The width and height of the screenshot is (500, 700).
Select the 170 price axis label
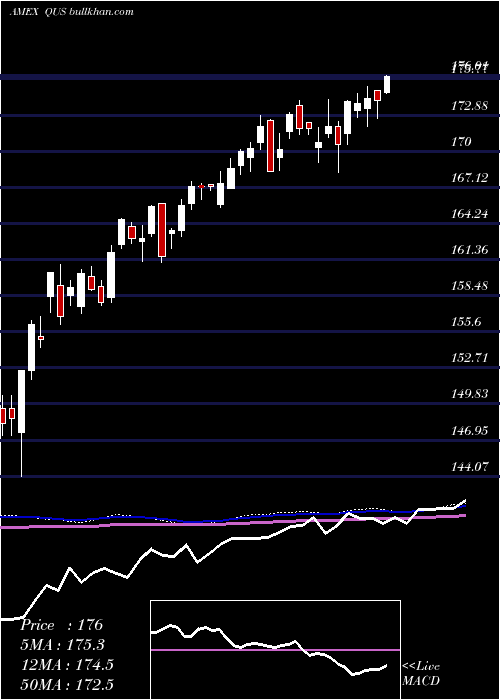click(461, 142)
